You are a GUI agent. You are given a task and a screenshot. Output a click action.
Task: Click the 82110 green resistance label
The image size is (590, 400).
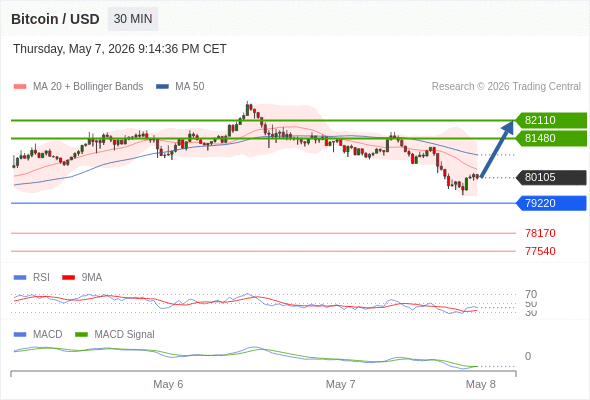click(x=551, y=120)
